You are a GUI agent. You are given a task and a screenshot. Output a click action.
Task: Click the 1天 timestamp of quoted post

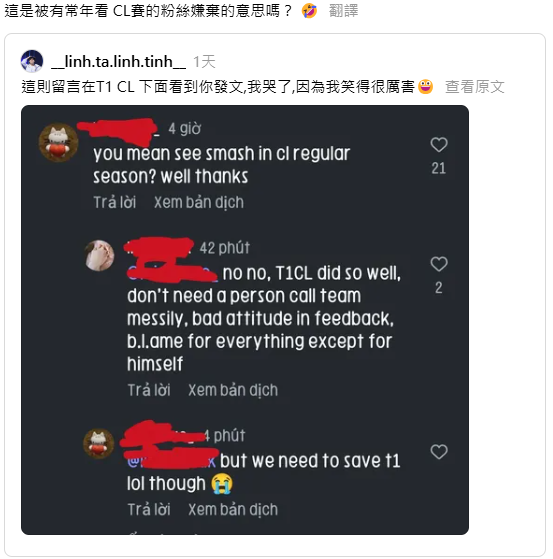[204, 62]
